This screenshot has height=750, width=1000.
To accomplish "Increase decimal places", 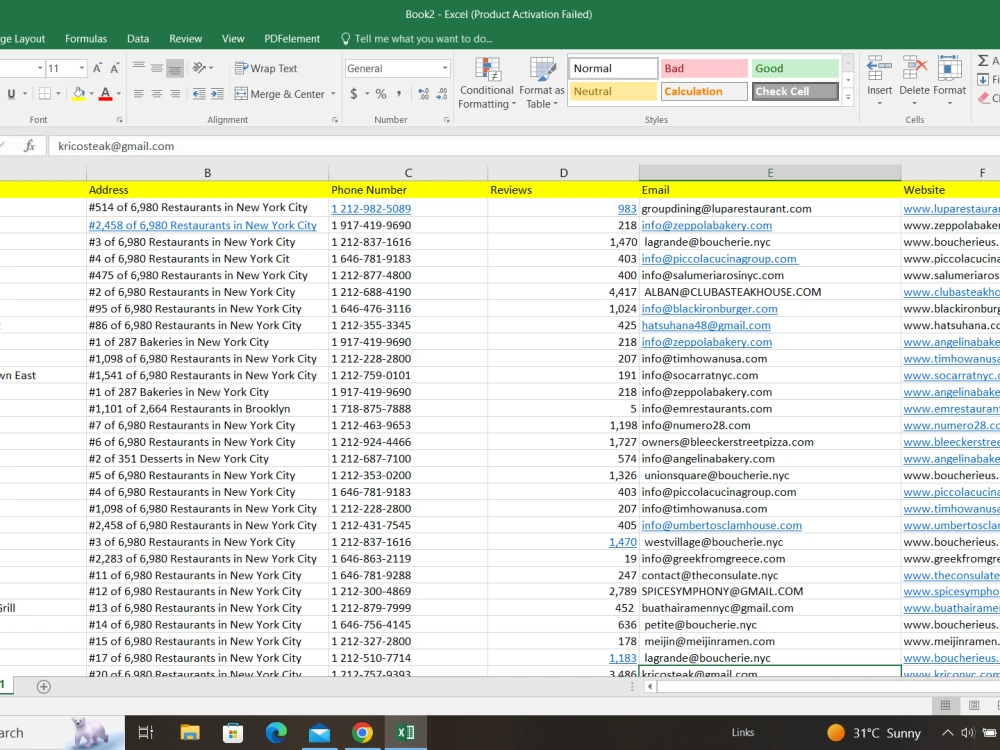I will 423,94.
